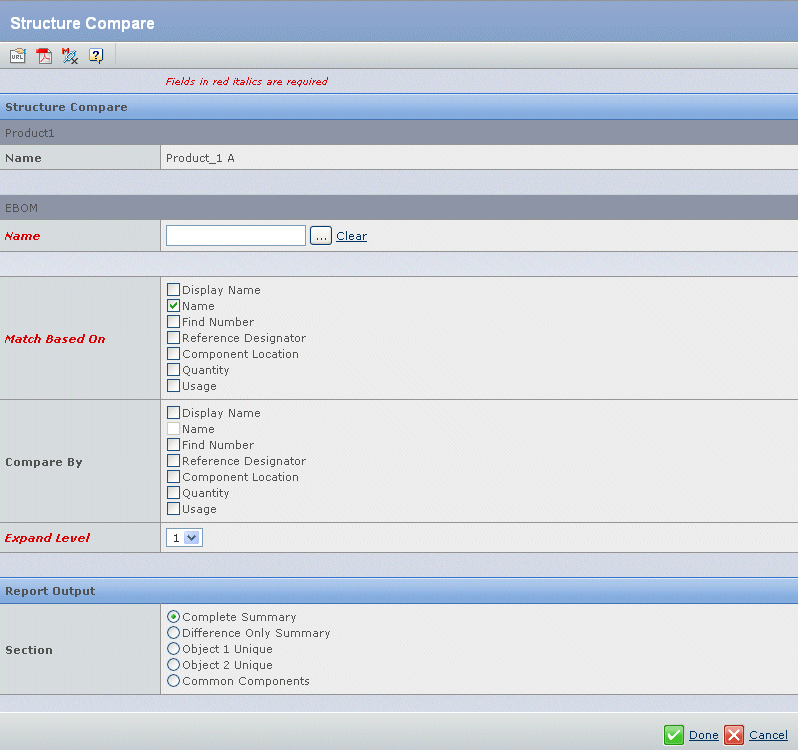Click the Expand Level label
This screenshot has width=798, height=750.
pos(47,538)
